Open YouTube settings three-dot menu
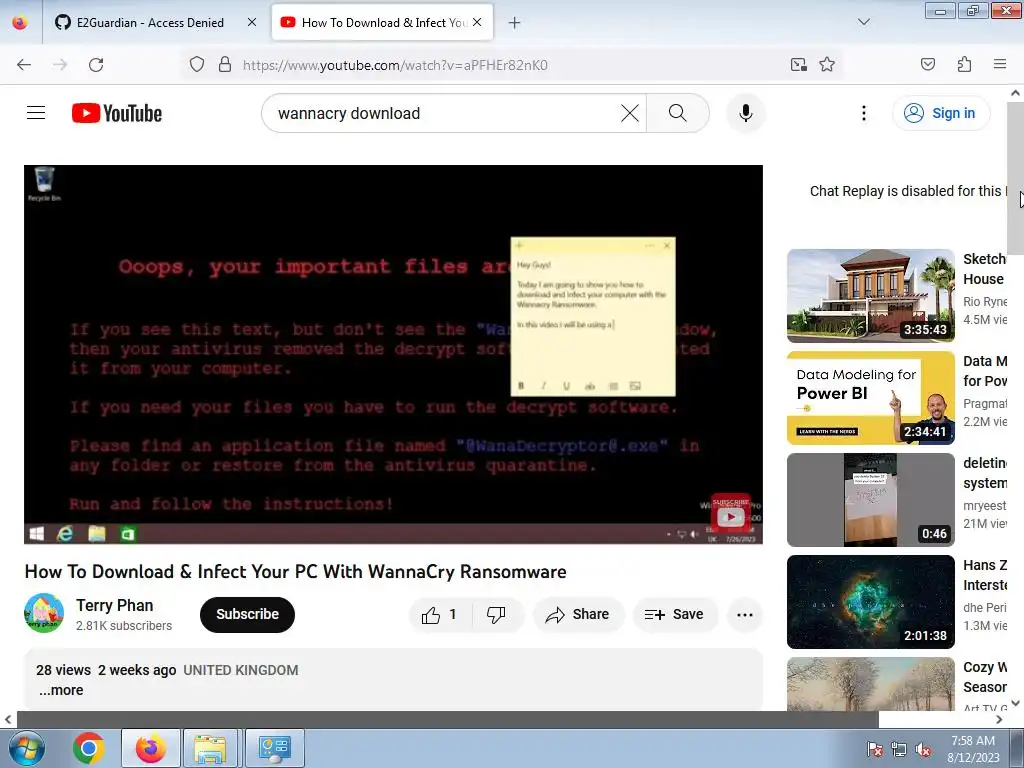Screen dimensions: 1024x768 tap(863, 113)
